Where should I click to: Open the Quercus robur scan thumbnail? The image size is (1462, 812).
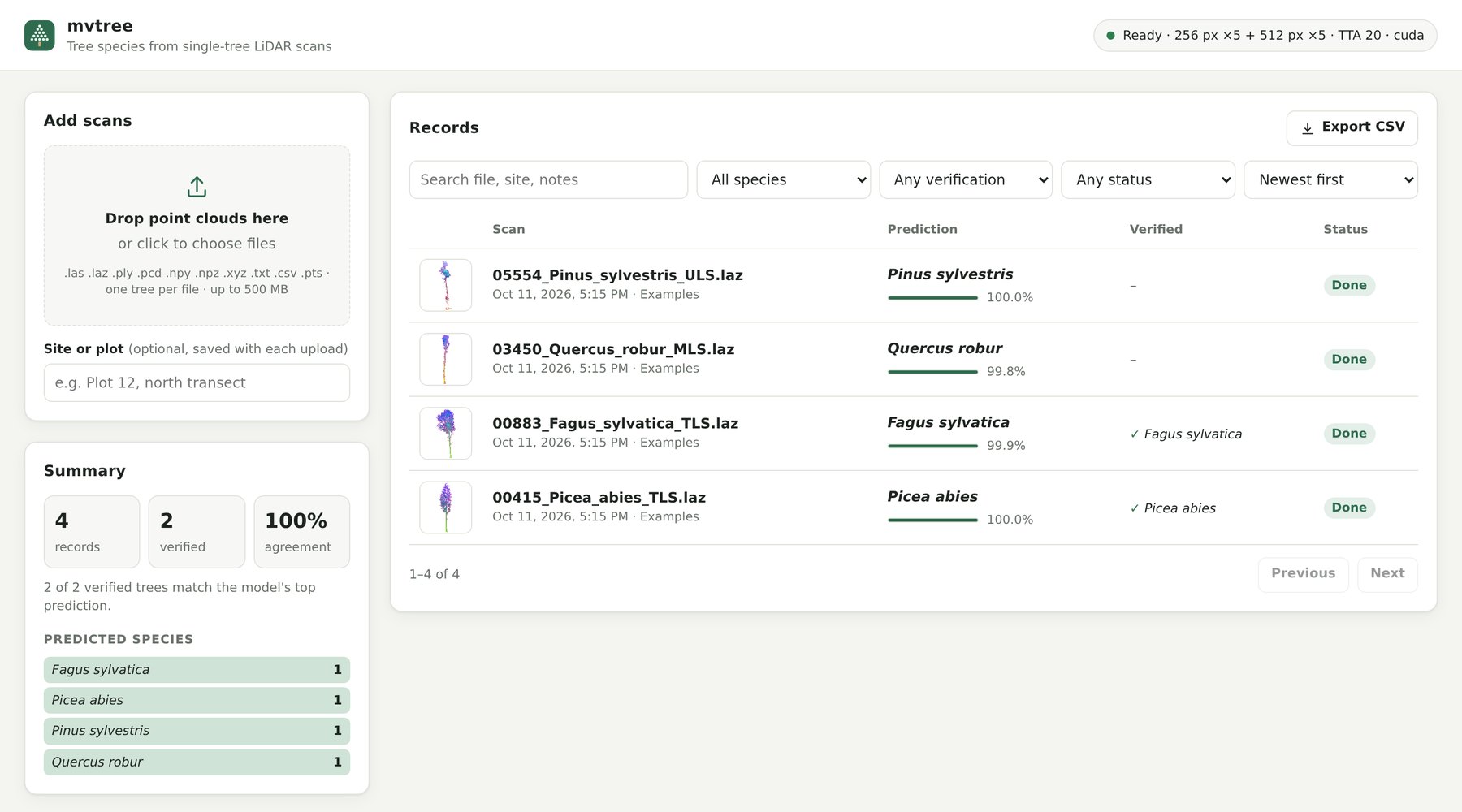(x=445, y=359)
